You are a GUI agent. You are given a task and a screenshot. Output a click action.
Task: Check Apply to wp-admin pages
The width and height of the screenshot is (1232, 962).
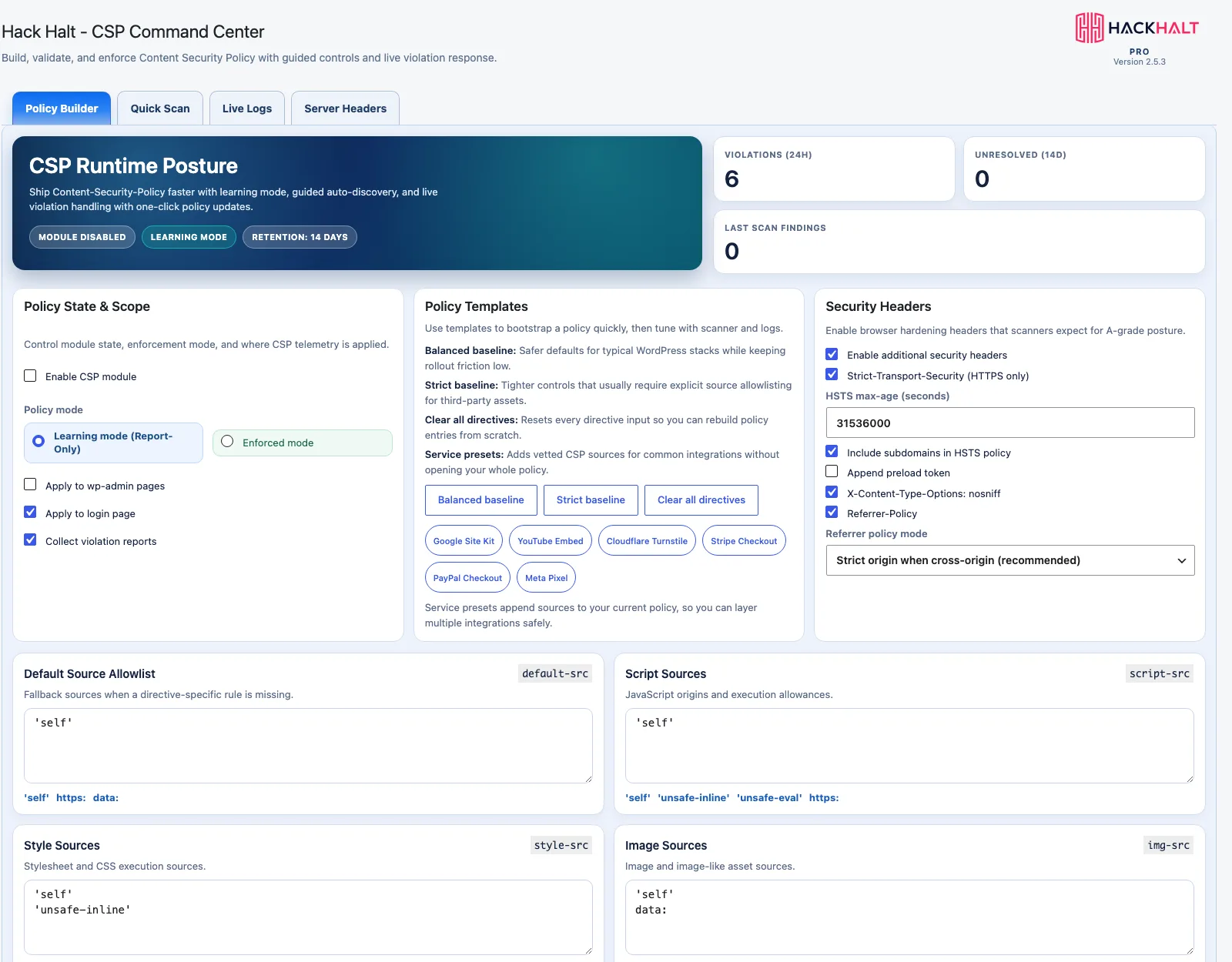[x=30, y=485]
